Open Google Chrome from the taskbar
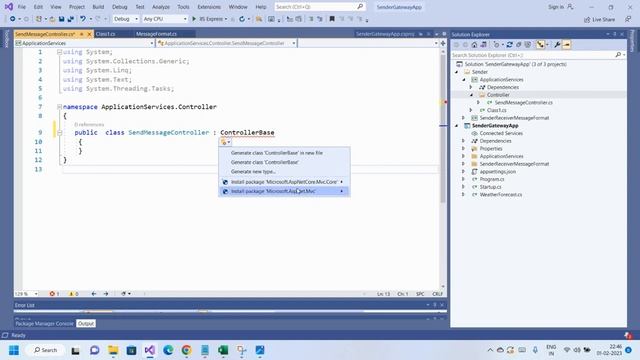The image size is (640, 360). pos(187,350)
